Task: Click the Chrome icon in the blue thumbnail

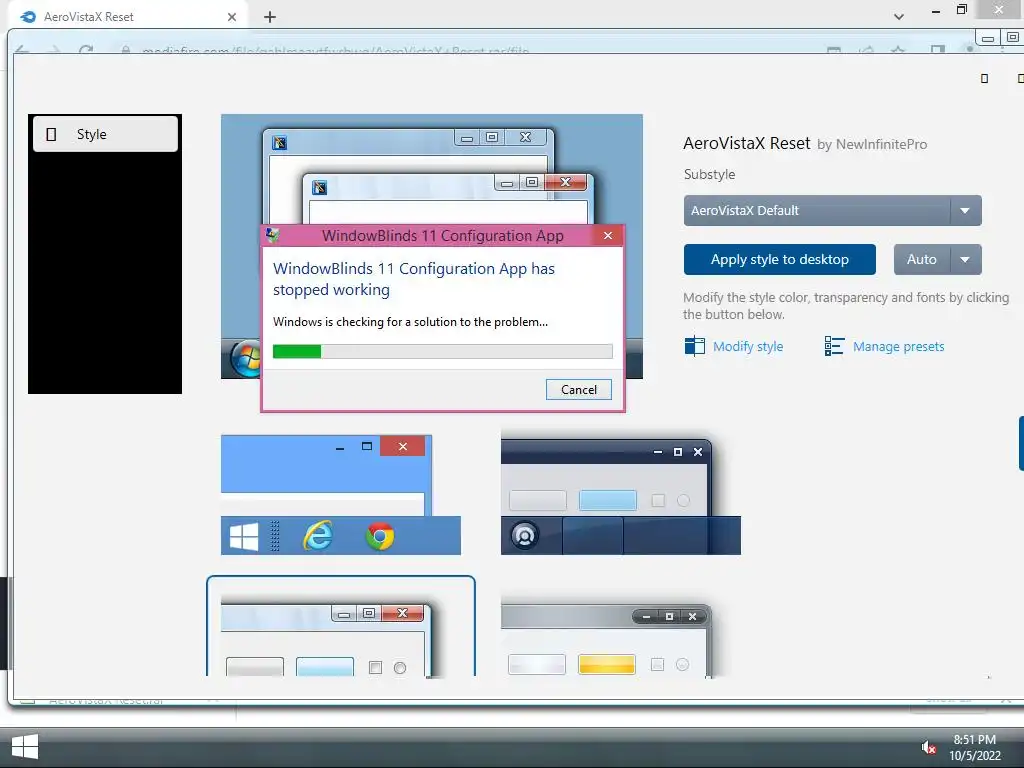Action: pyautogui.click(x=379, y=536)
